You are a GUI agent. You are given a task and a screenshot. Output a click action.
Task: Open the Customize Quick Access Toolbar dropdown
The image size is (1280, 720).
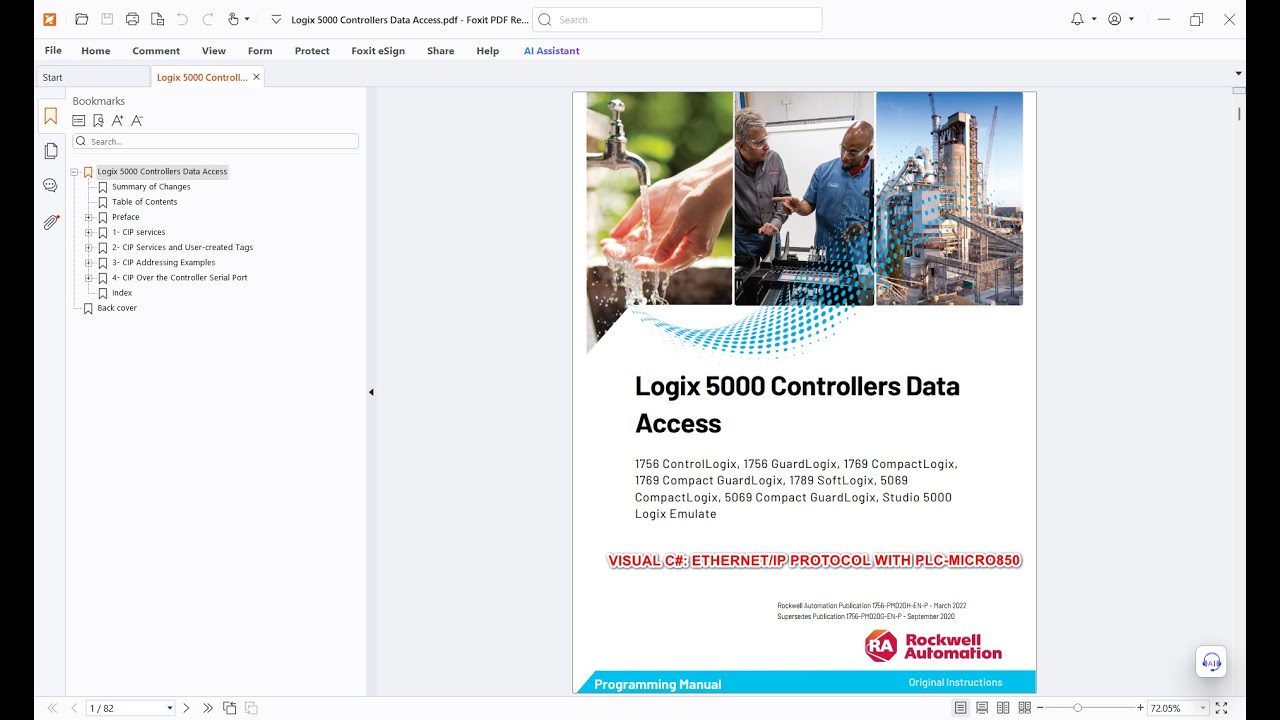point(277,19)
